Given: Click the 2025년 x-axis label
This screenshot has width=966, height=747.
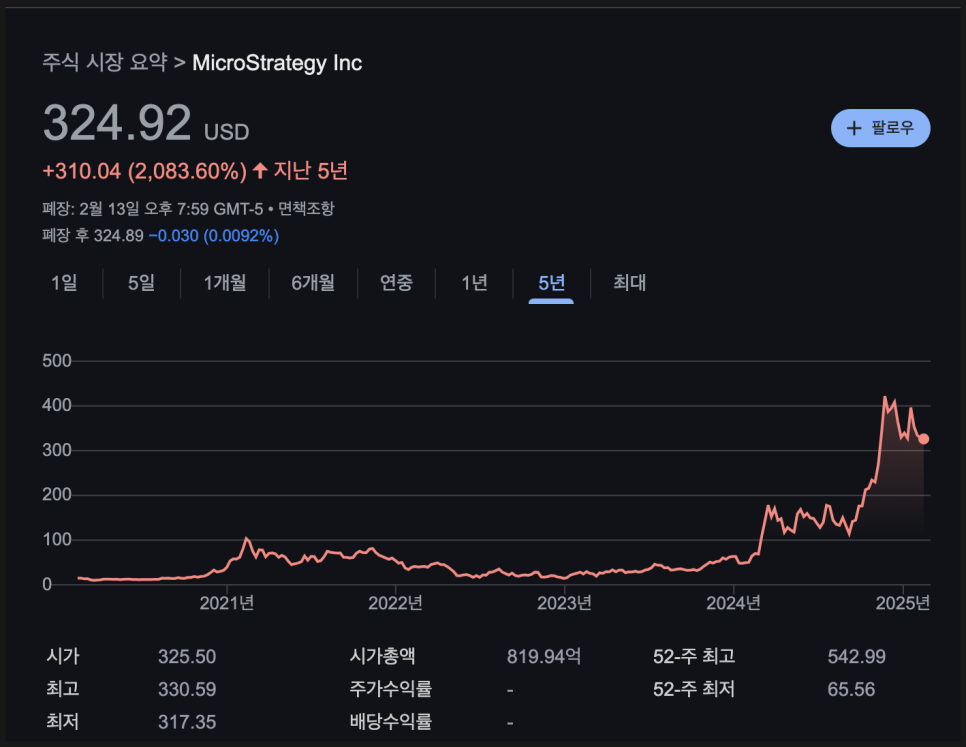Looking at the screenshot, I should click(x=903, y=603).
